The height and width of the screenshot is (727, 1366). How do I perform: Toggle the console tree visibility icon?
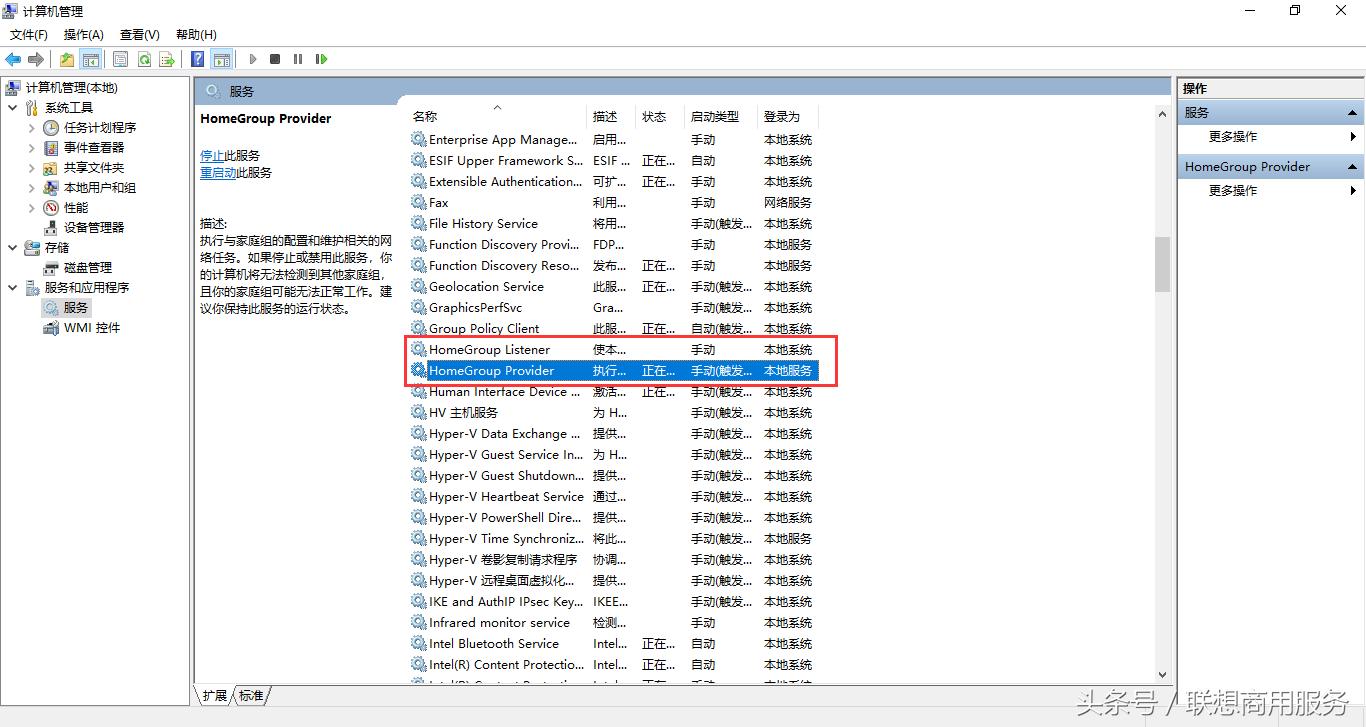pyautogui.click(x=91, y=58)
